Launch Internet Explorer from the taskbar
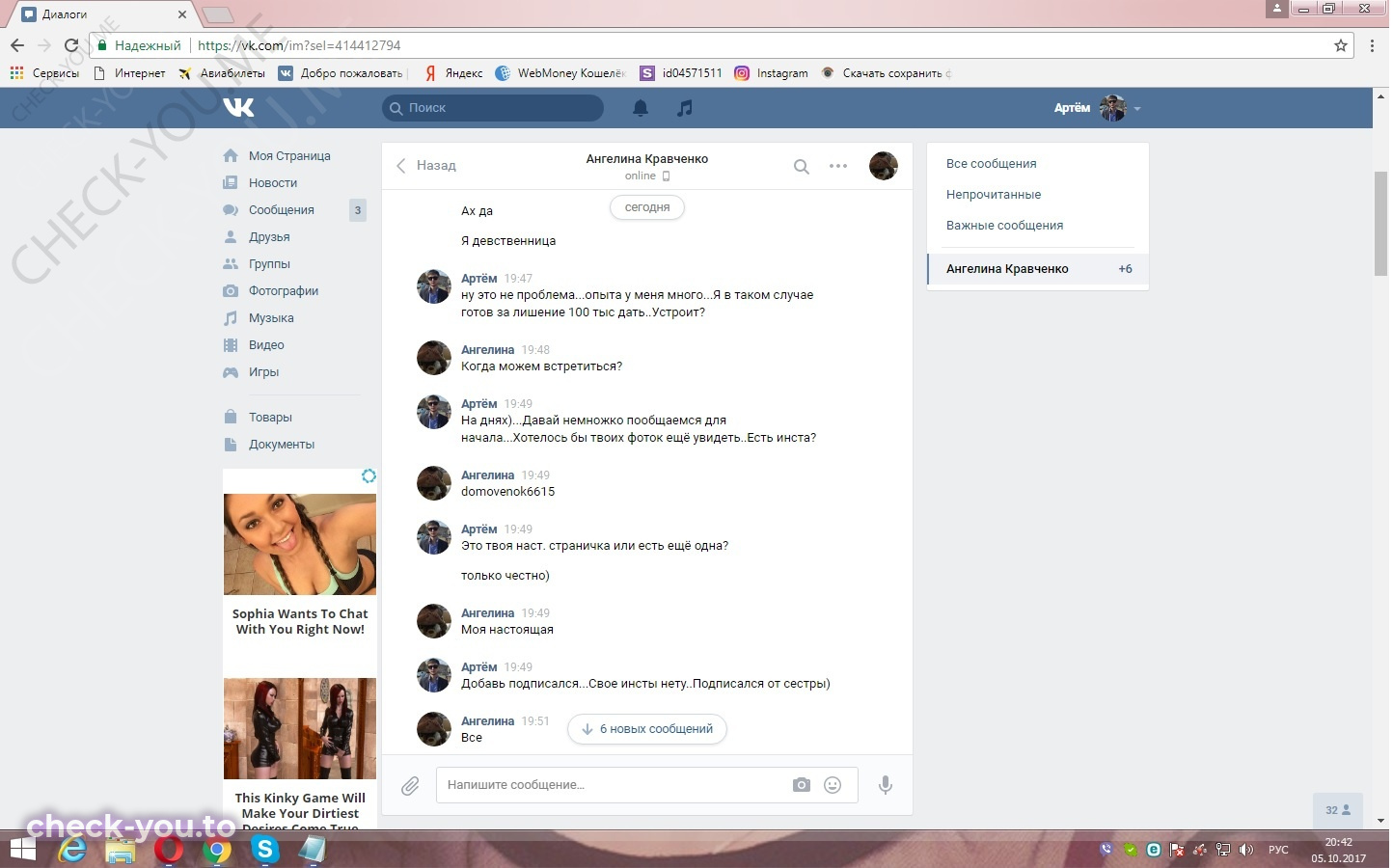The width and height of the screenshot is (1393, 868). coord(72,850)
